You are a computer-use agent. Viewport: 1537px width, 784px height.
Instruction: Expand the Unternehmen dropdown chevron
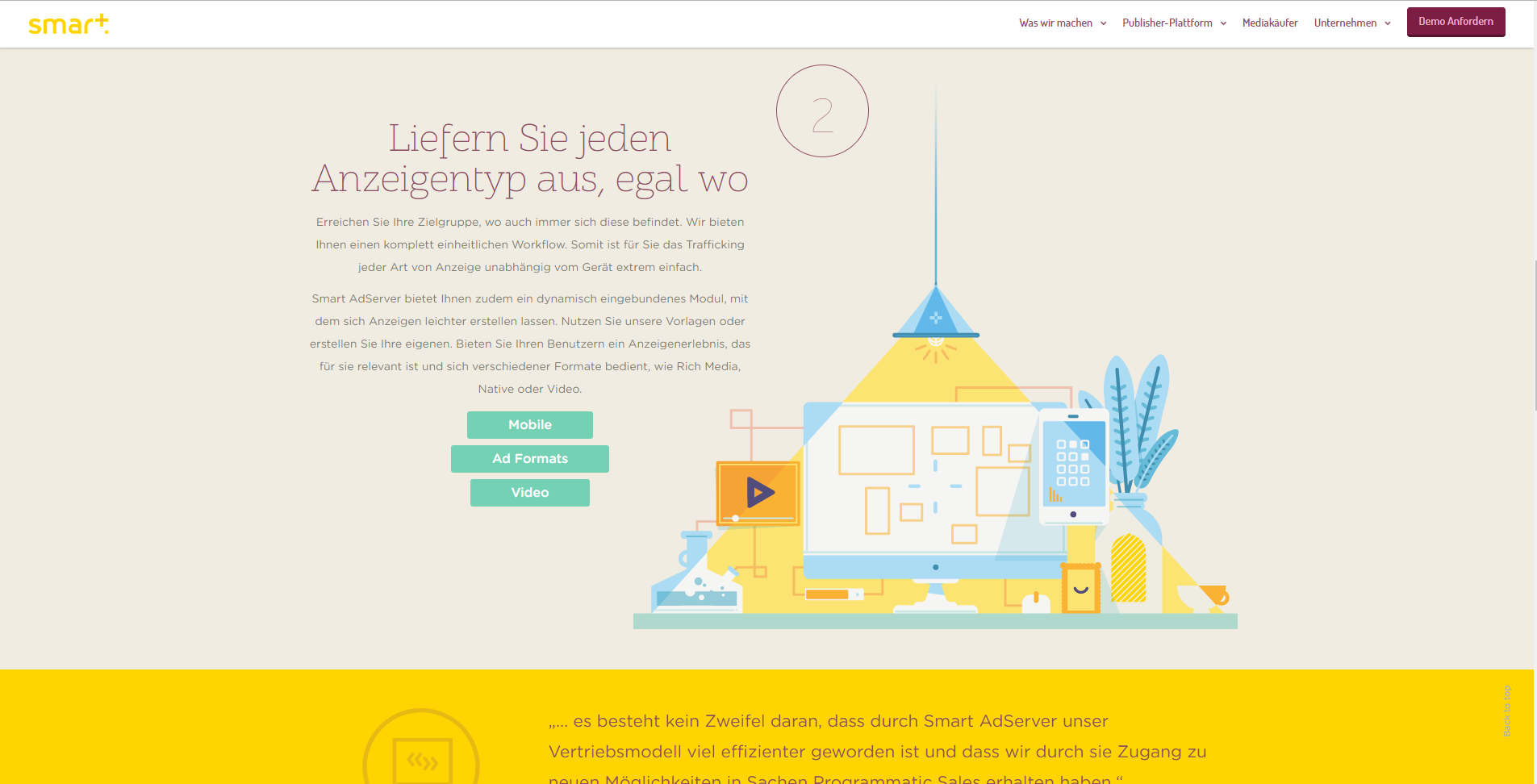point(1388,23)
